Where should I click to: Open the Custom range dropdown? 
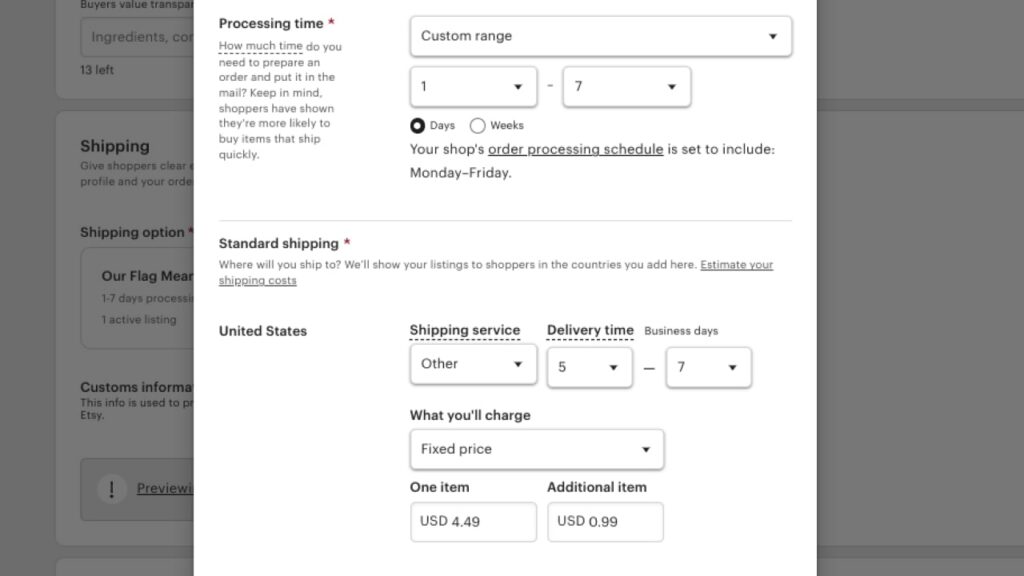[x=600, y=35]
